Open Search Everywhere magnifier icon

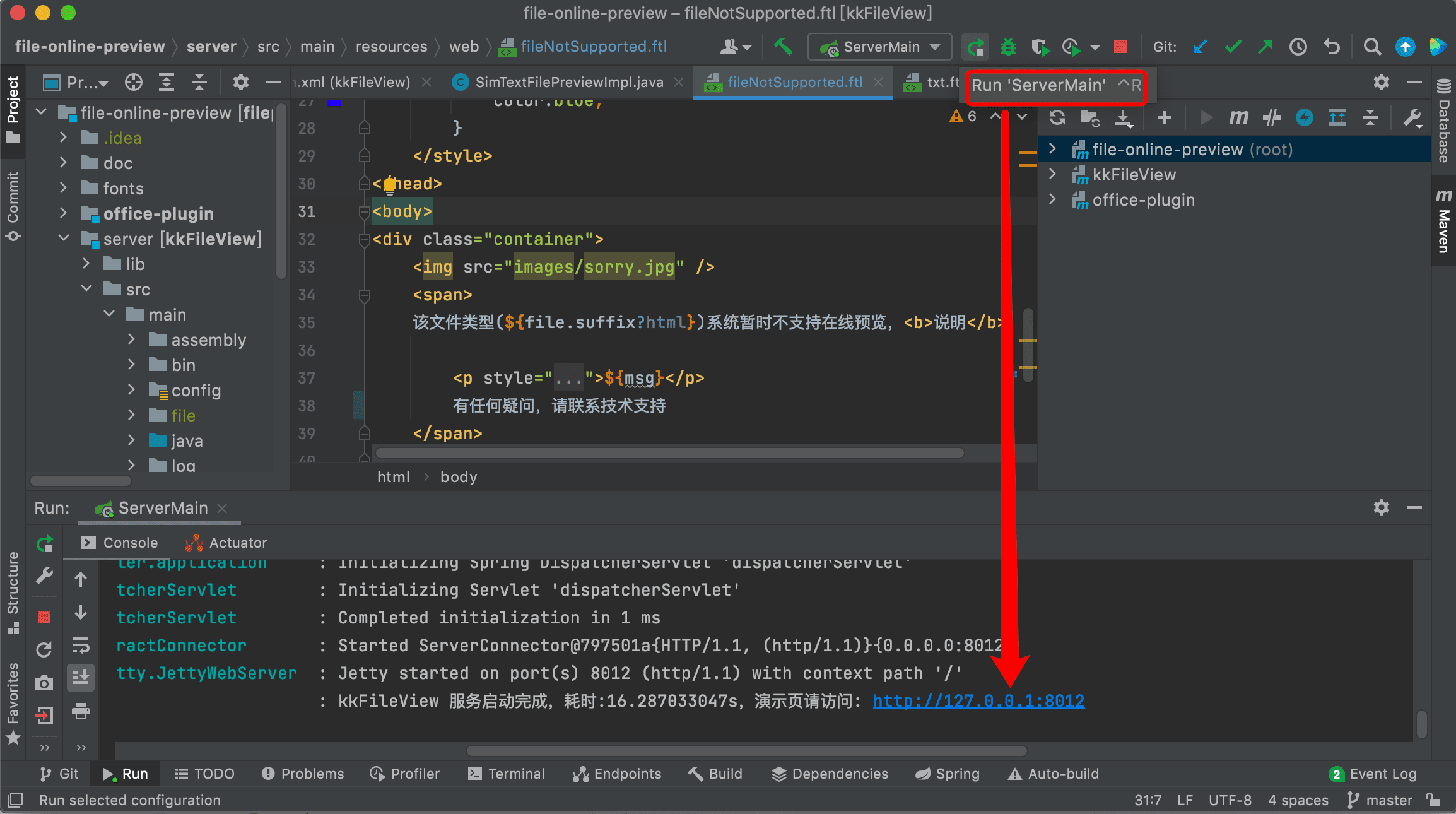point(1371,47)
